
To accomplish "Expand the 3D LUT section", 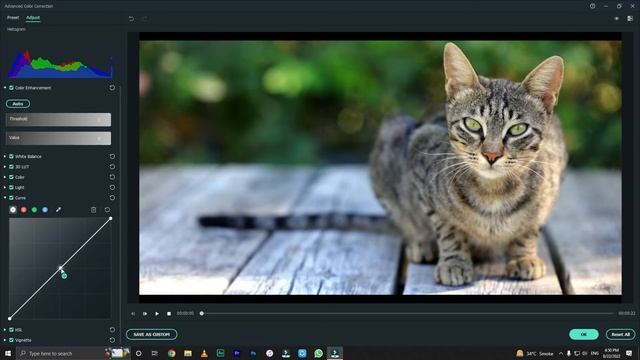I will pyautogui.click(x=5, y=167).
